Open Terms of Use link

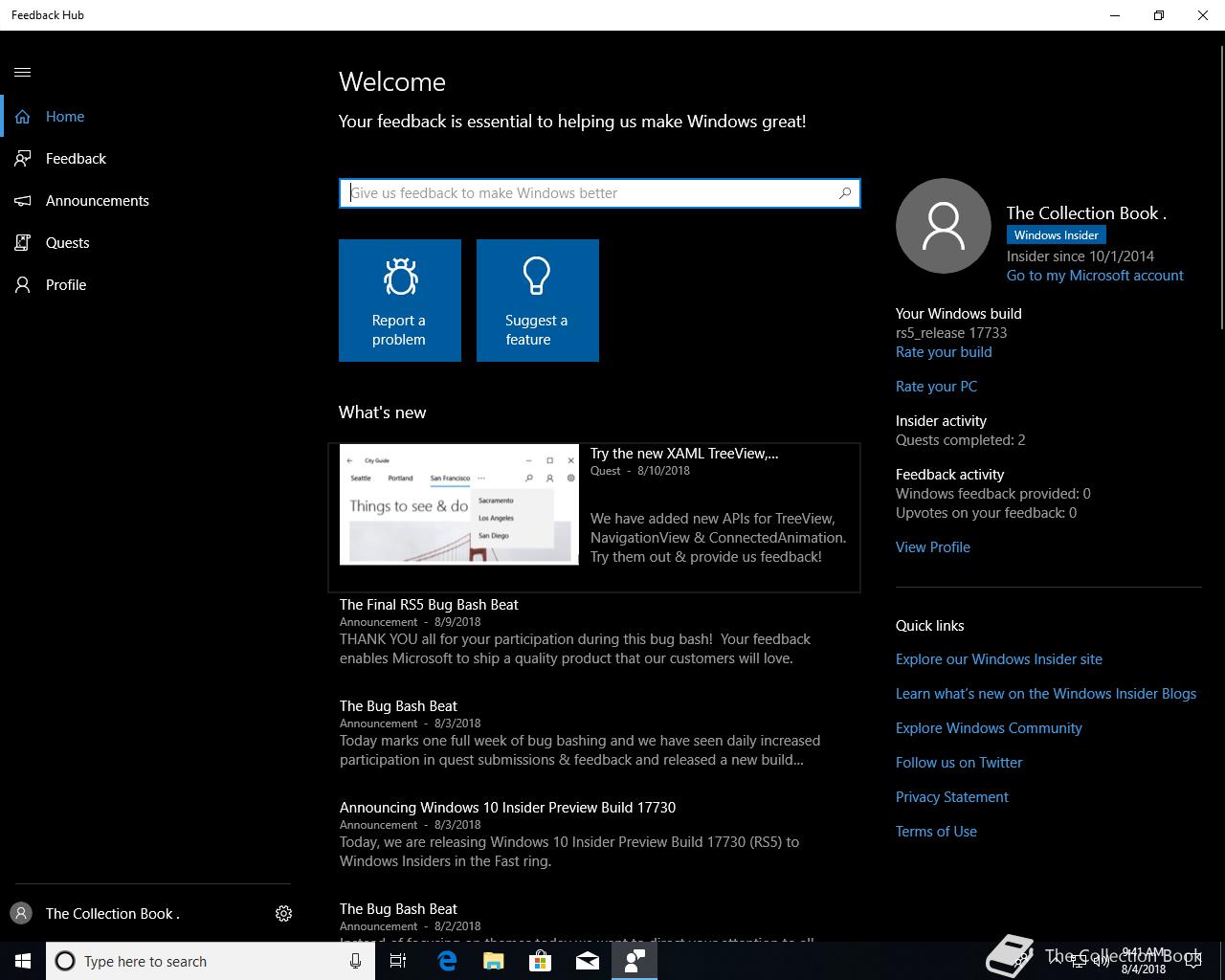(x=936, y=832)
